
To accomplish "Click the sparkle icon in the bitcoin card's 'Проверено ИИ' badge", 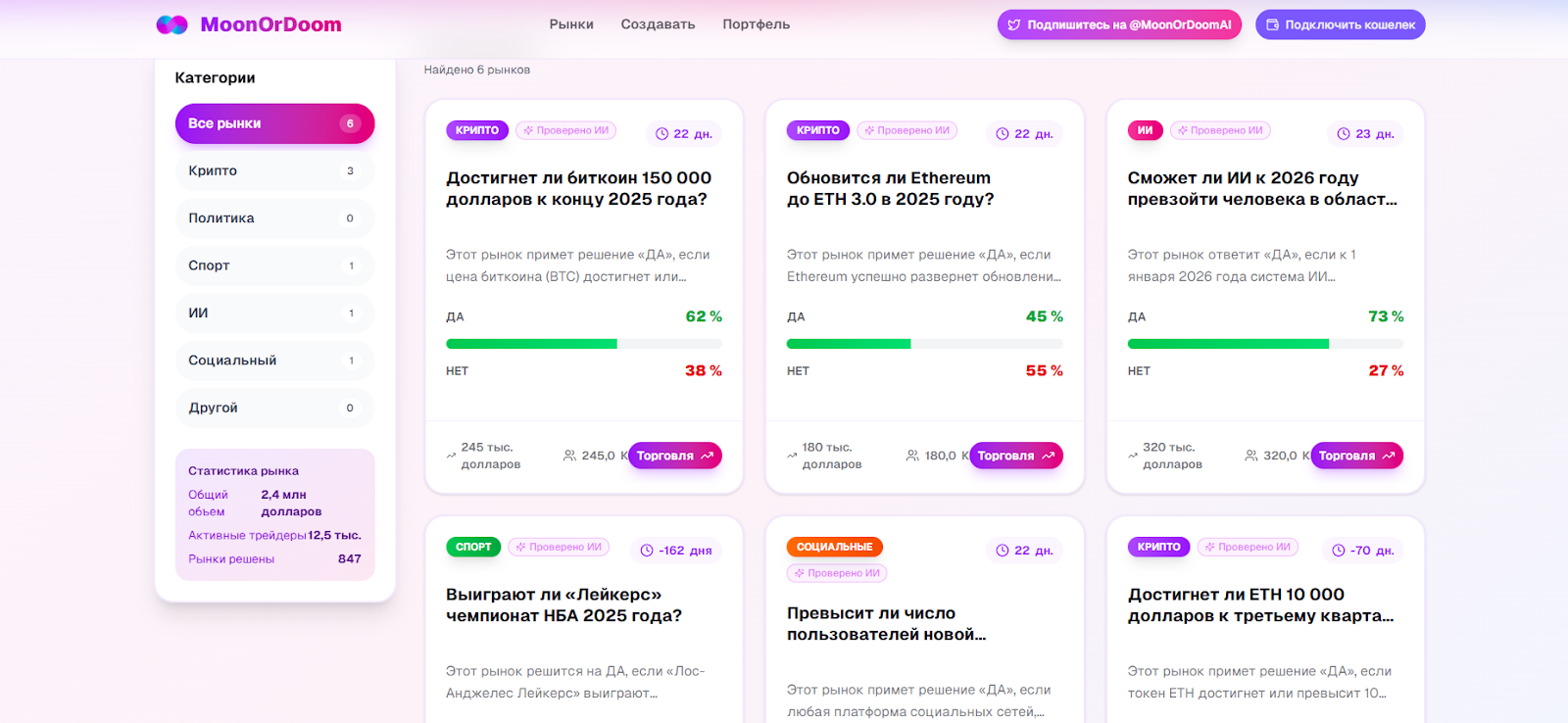I will pos(528,130).
